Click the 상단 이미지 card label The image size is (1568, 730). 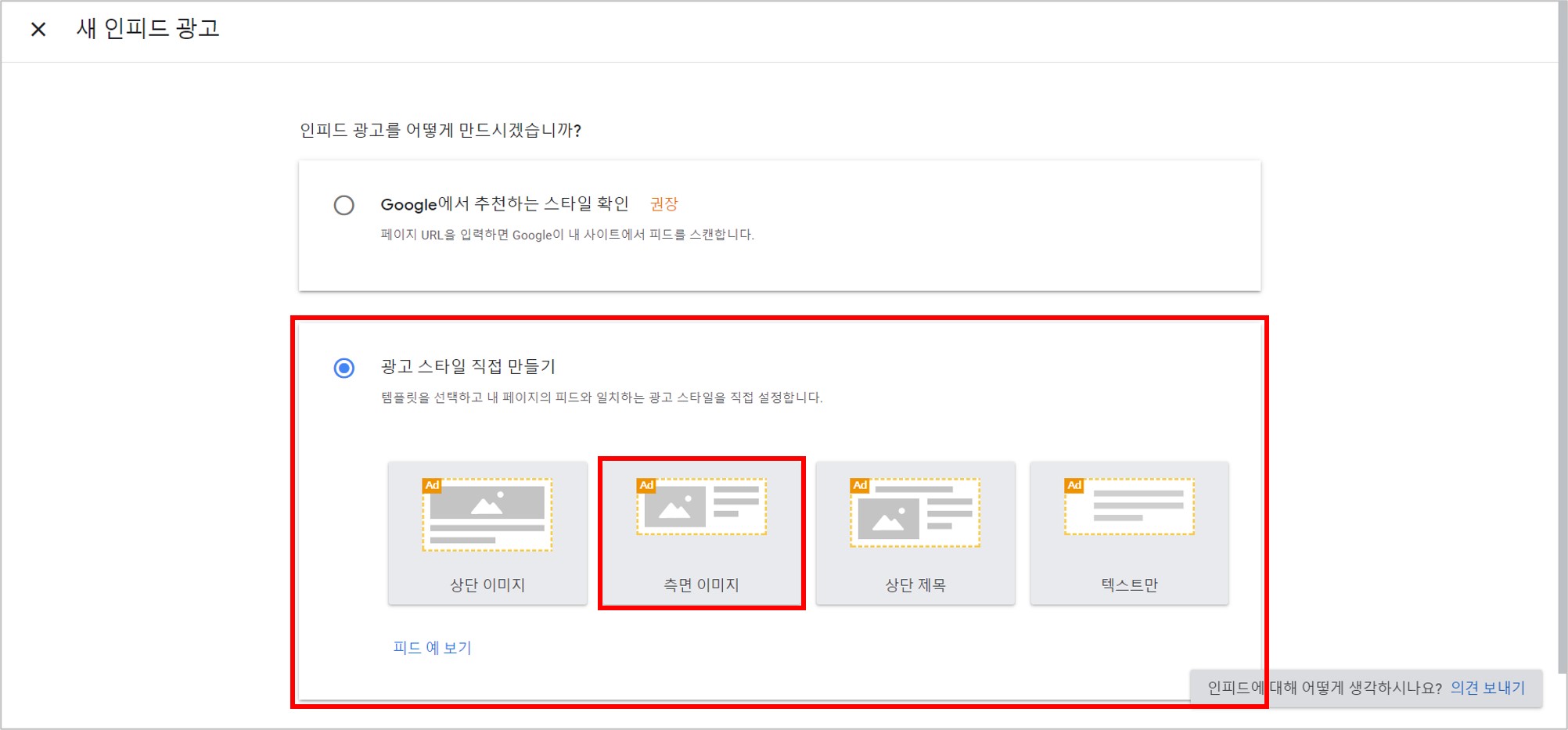487,584
